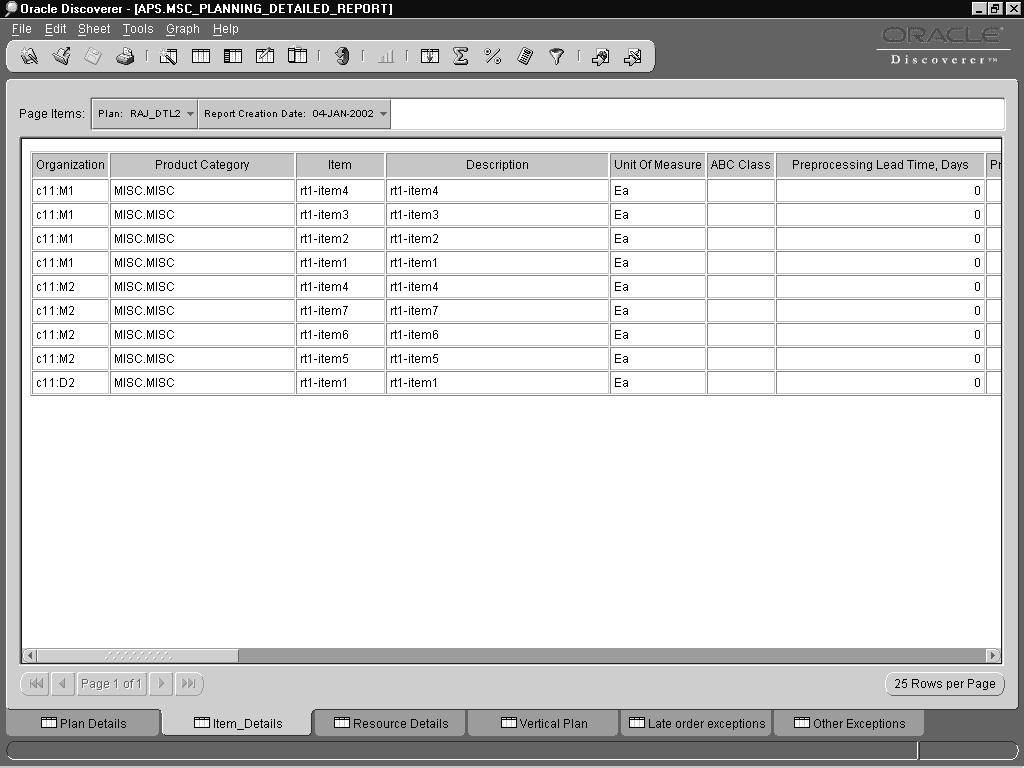Screen dimensions: 1024x768
Task: Click the grayed-out Graph bar chart icon
Action: (x=385, y=57)
